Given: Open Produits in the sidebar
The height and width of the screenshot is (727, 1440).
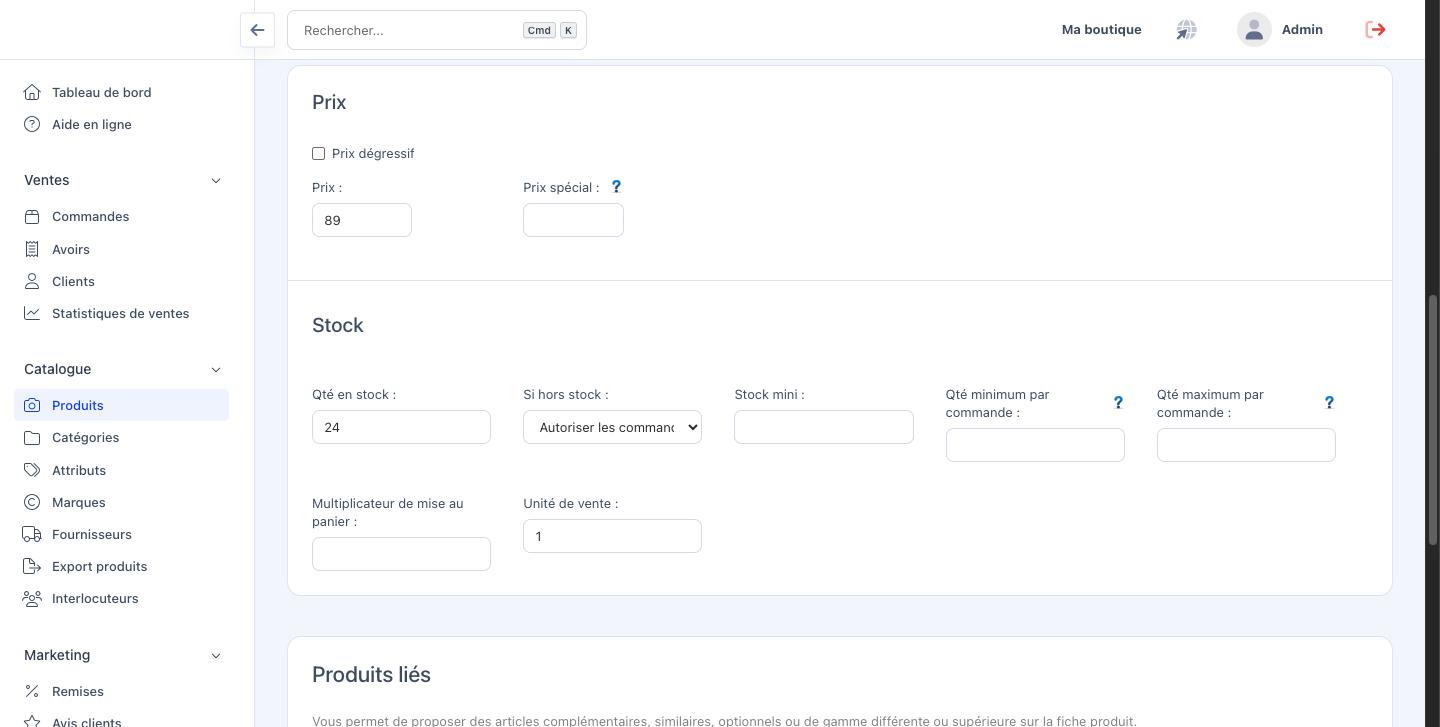Looking at the screenshot, I should (x=122, y=405).
